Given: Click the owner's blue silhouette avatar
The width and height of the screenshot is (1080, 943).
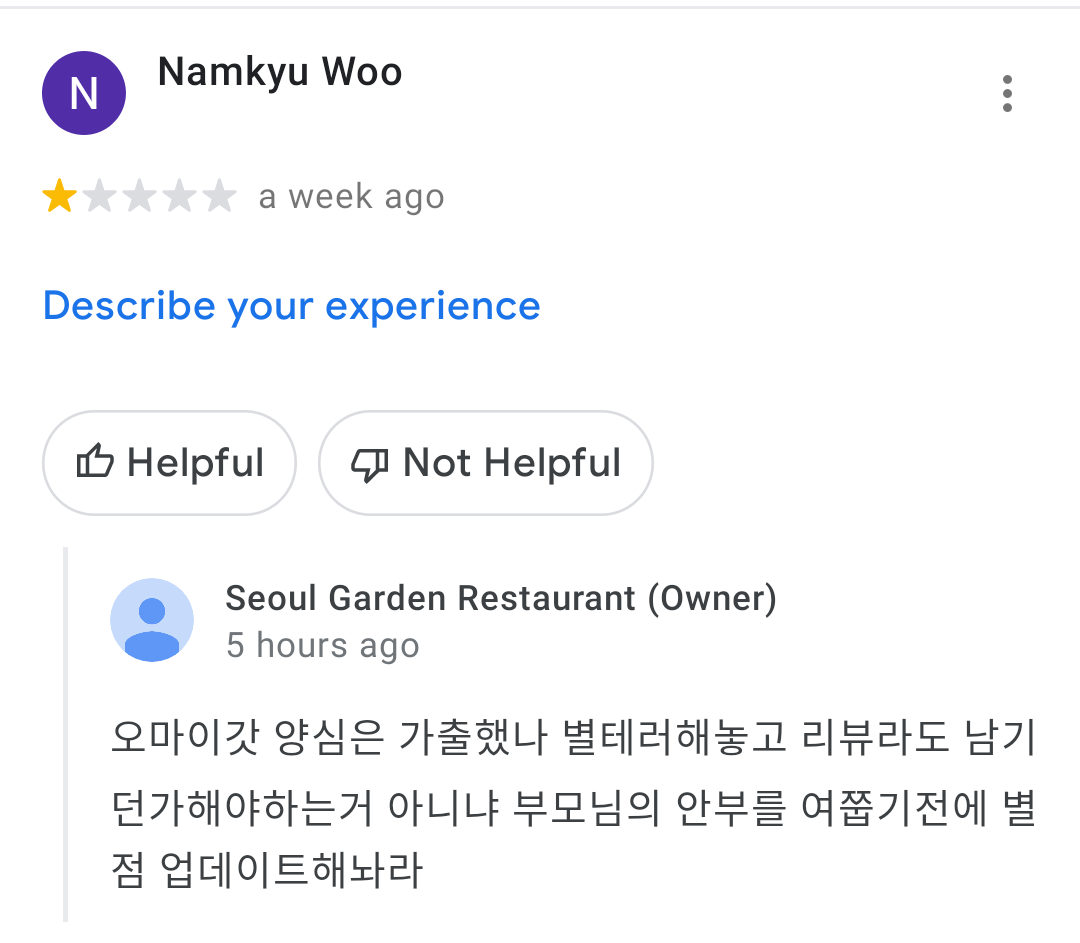Looking at the screenshot, I should tap(152, 620).
